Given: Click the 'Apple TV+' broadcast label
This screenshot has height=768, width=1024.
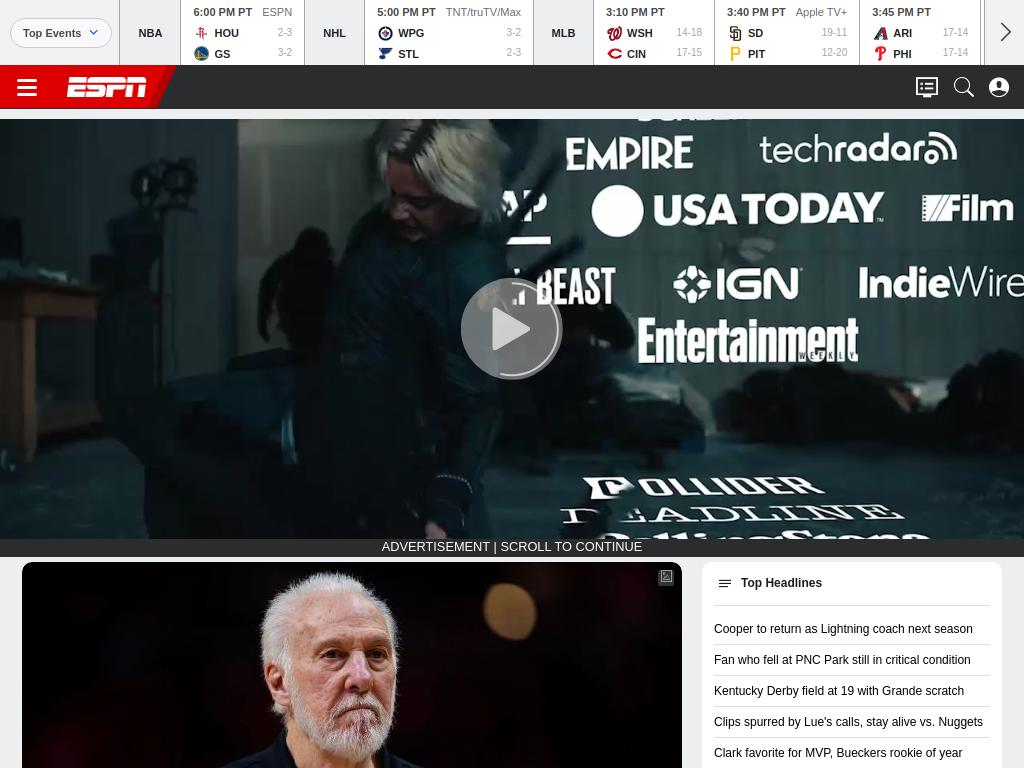Looking at the screenshot, I should point(821,12).
